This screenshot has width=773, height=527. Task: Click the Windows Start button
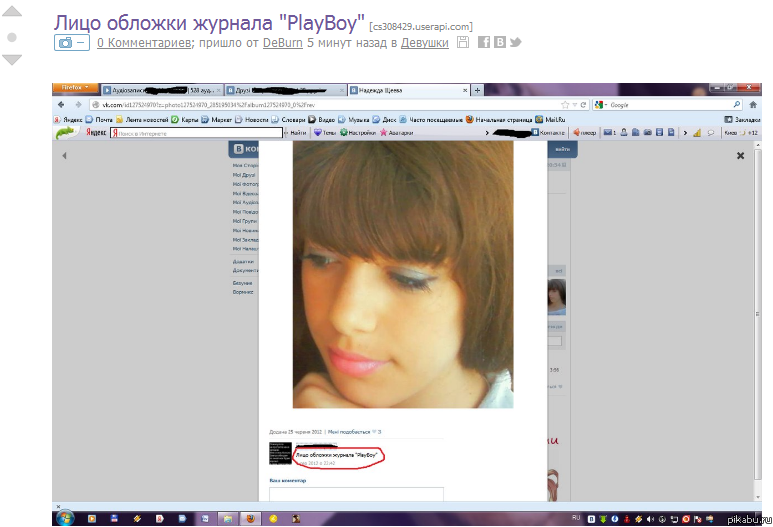(x=65, y=518)
